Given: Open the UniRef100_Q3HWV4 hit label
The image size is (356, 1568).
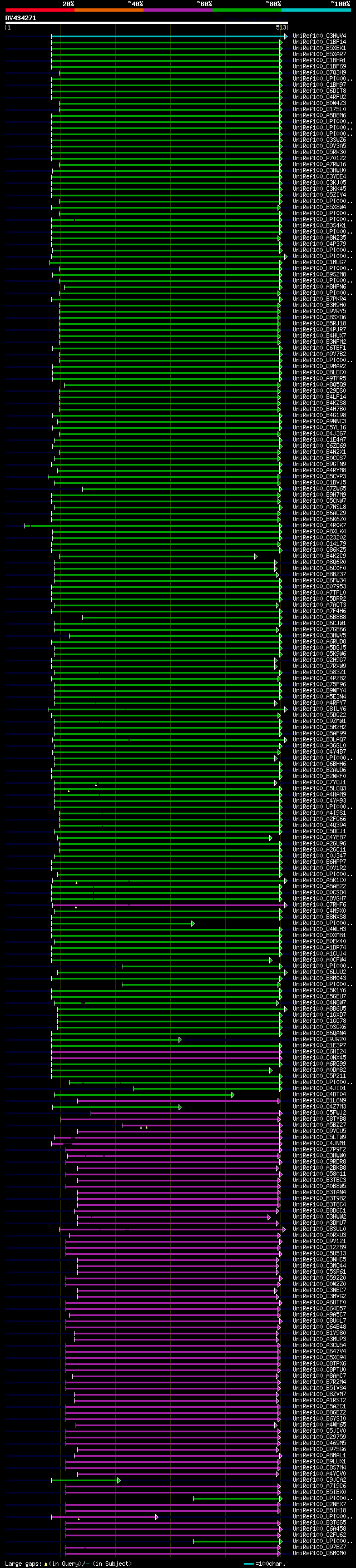Looking at the screenshot, I should click(319, 36).
